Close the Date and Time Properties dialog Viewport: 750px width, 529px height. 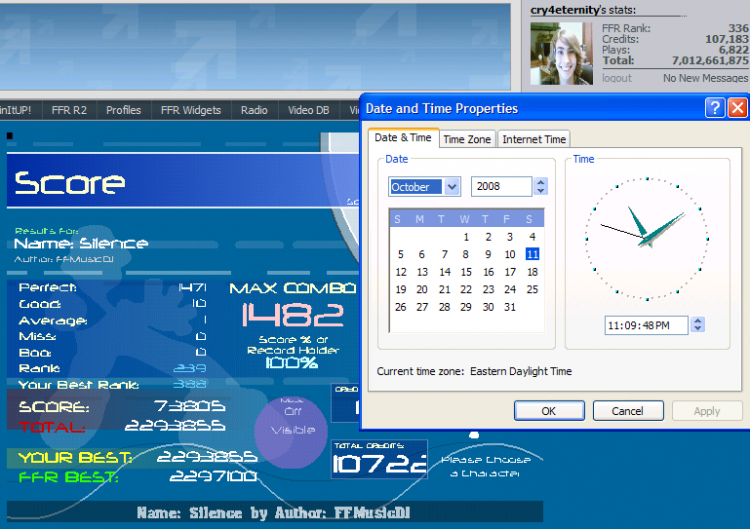tap(737, 108)
